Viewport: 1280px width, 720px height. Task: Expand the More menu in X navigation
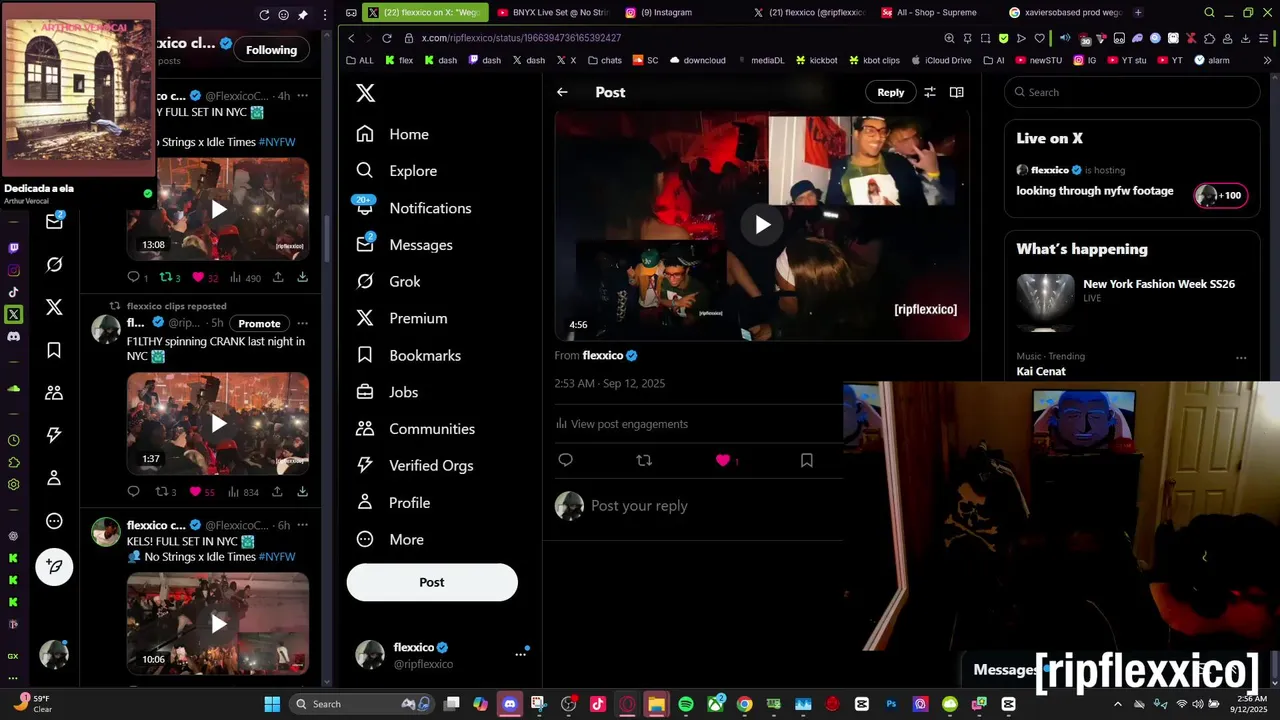click(x=391, y=540)
